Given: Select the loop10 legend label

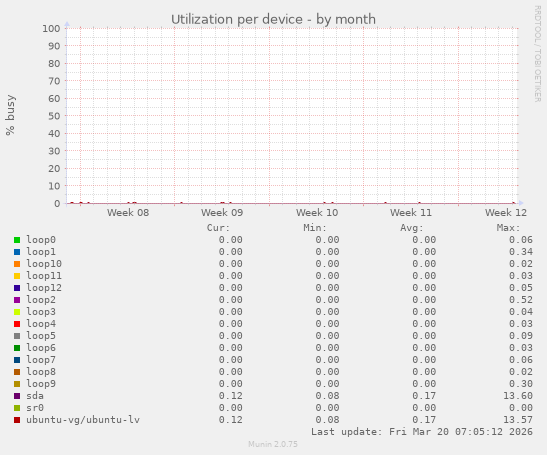Looking at the screenshot, I should tap(44, 264).
